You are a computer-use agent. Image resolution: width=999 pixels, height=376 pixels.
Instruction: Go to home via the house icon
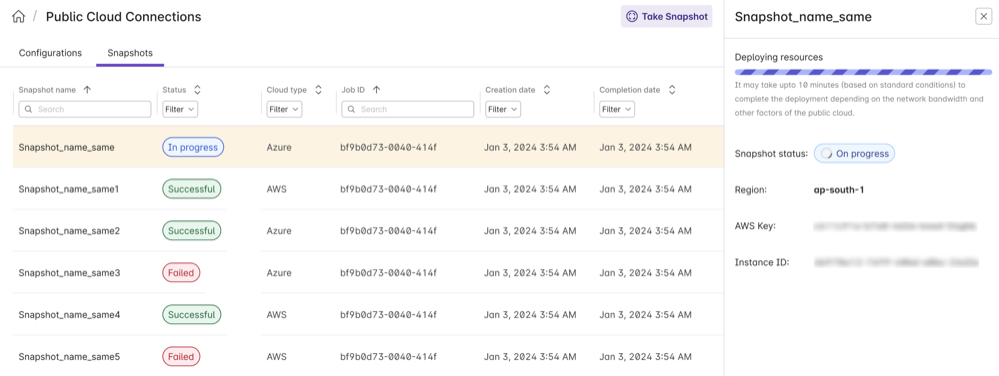tap(18, 17)
